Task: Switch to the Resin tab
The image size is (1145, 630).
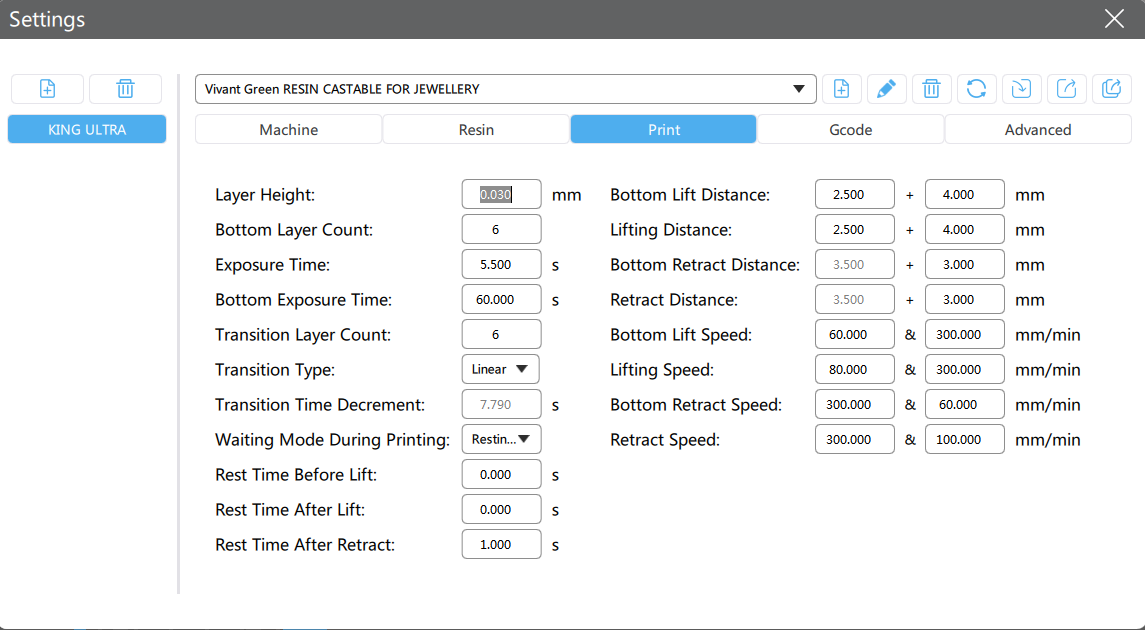Action: point(476,130)
